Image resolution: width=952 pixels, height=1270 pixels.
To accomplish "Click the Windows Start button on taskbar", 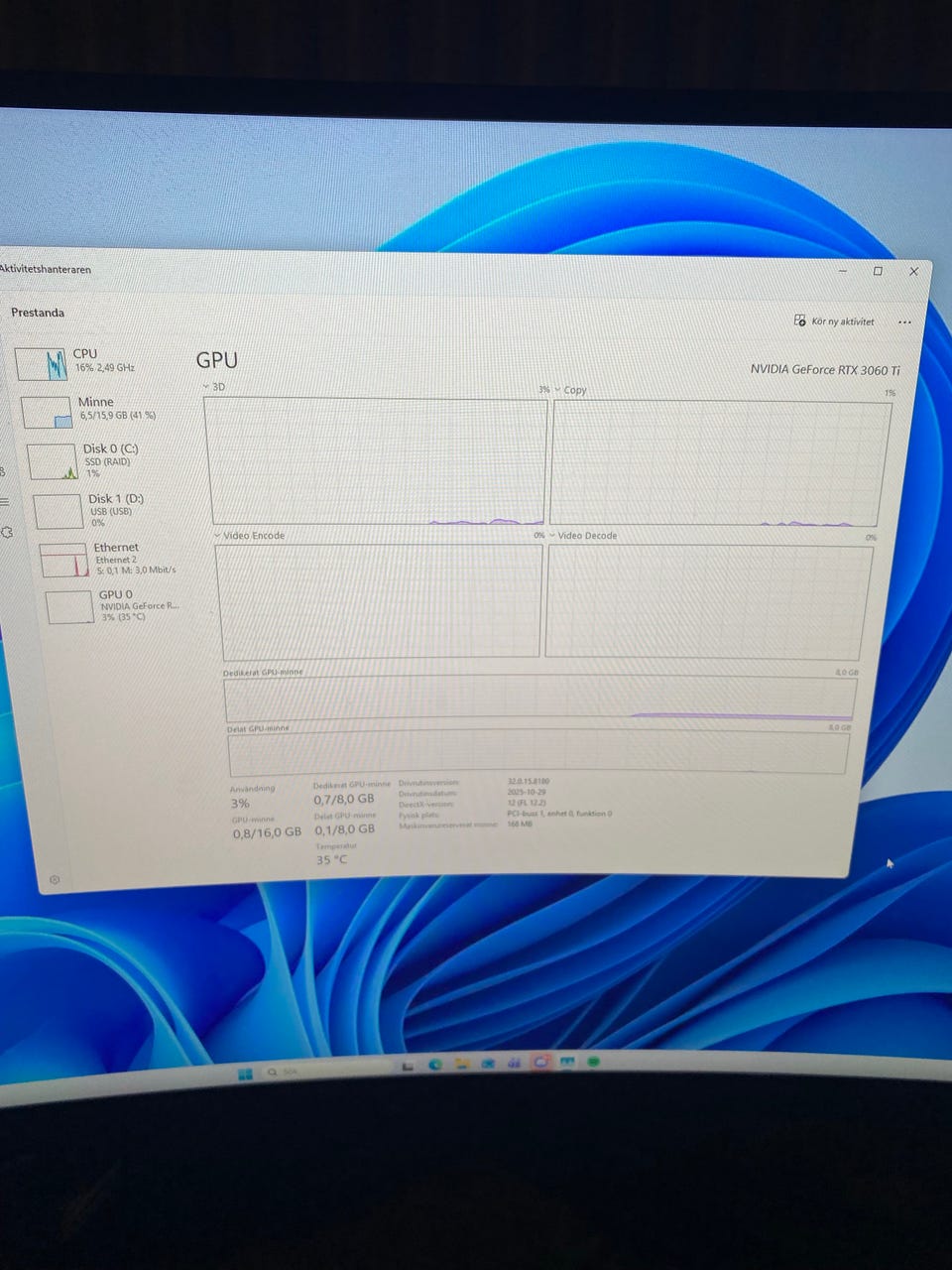I will coord(245,1074).
